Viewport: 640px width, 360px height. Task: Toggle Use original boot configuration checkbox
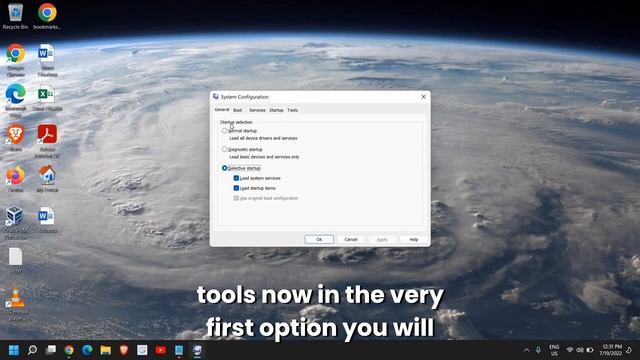point(236,198)
